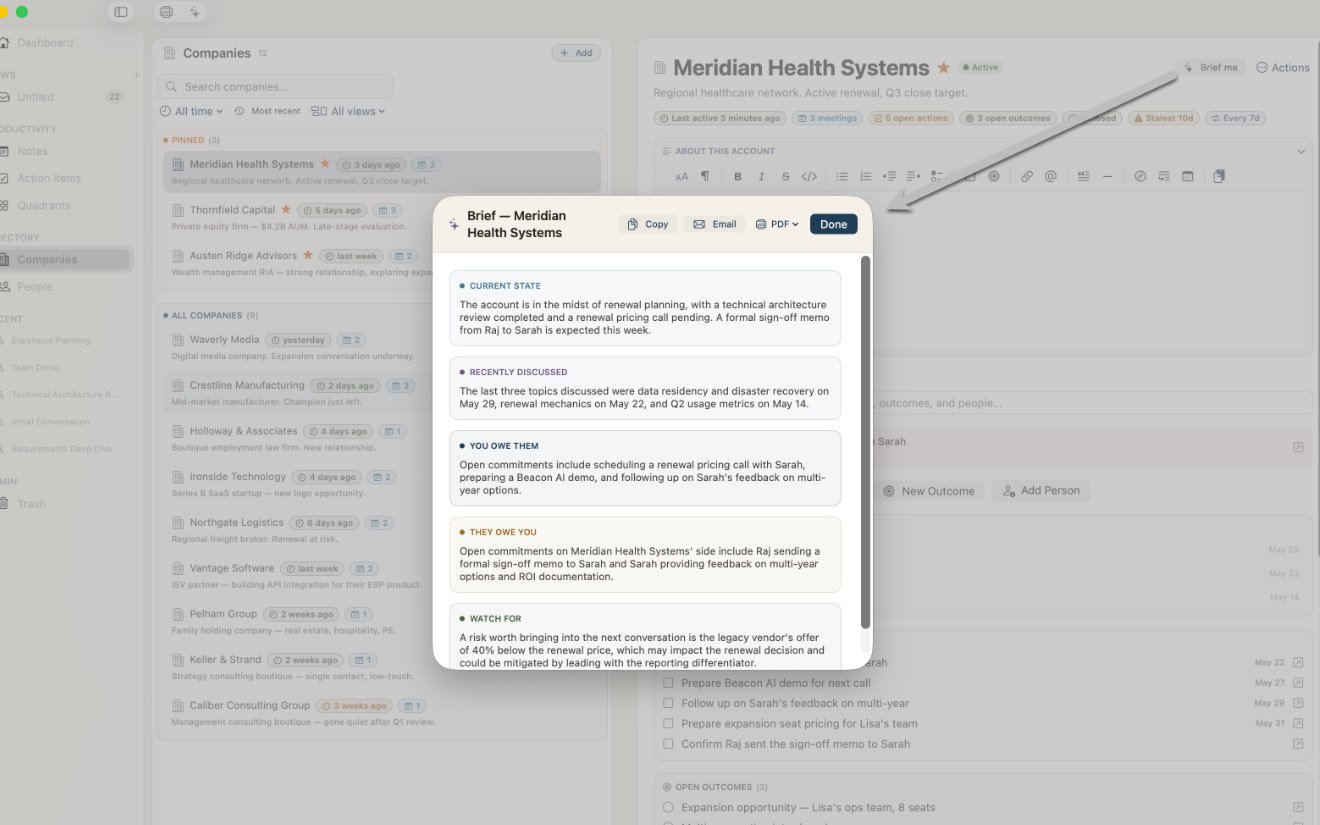Screen dimensions: 1320x825
Task: Click the Search companies field
Action: click(x=275, y=87)
